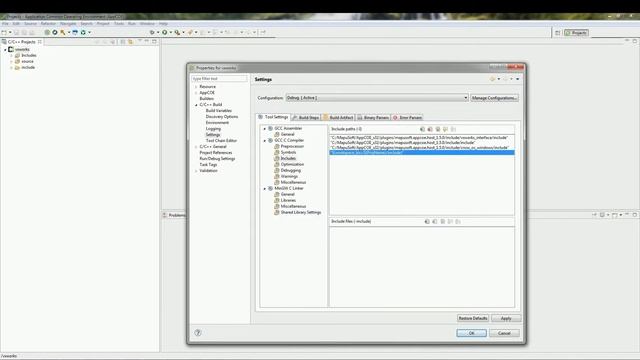Switch to the Binary Parsers tab
The width and height of the screenshot is (640, 360).
(x=373, y=118)
